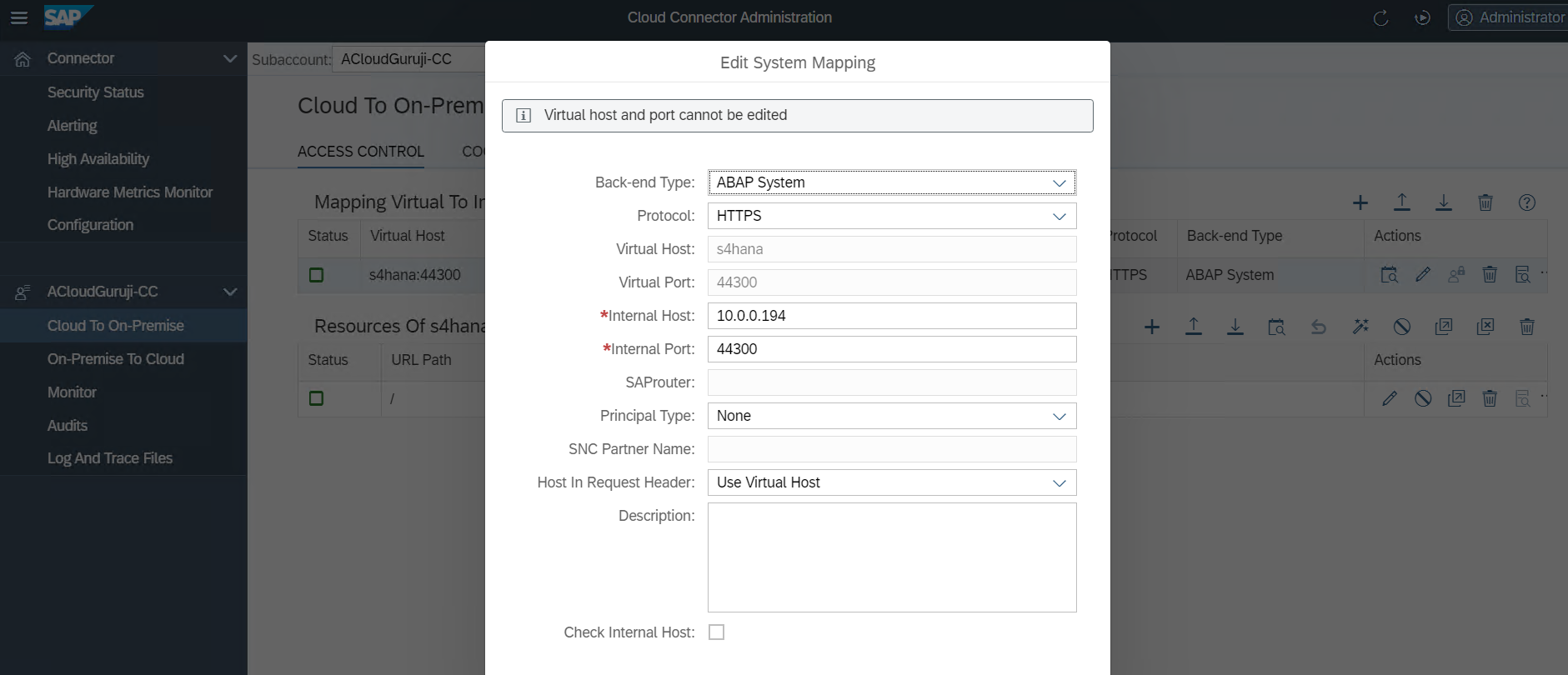Viewport: 1568px width, 675px height.
Task: Open the Back-end Type dropdown
Action: click(x=891, y=182)
